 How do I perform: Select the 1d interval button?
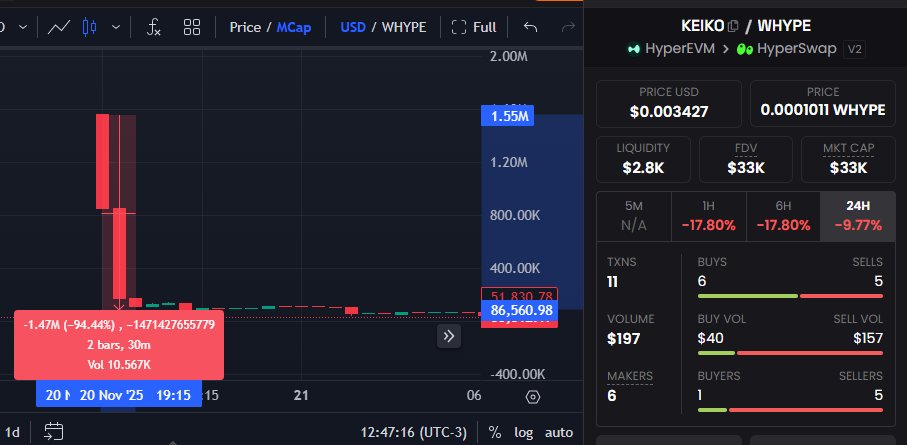(12, 432)
